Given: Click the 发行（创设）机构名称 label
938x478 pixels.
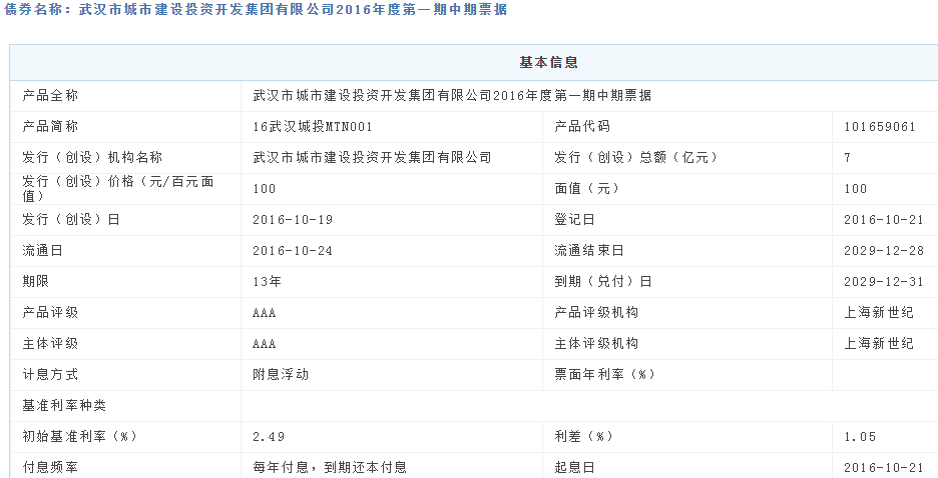Looking at the screenshot, I should click(x=92, y=158).
